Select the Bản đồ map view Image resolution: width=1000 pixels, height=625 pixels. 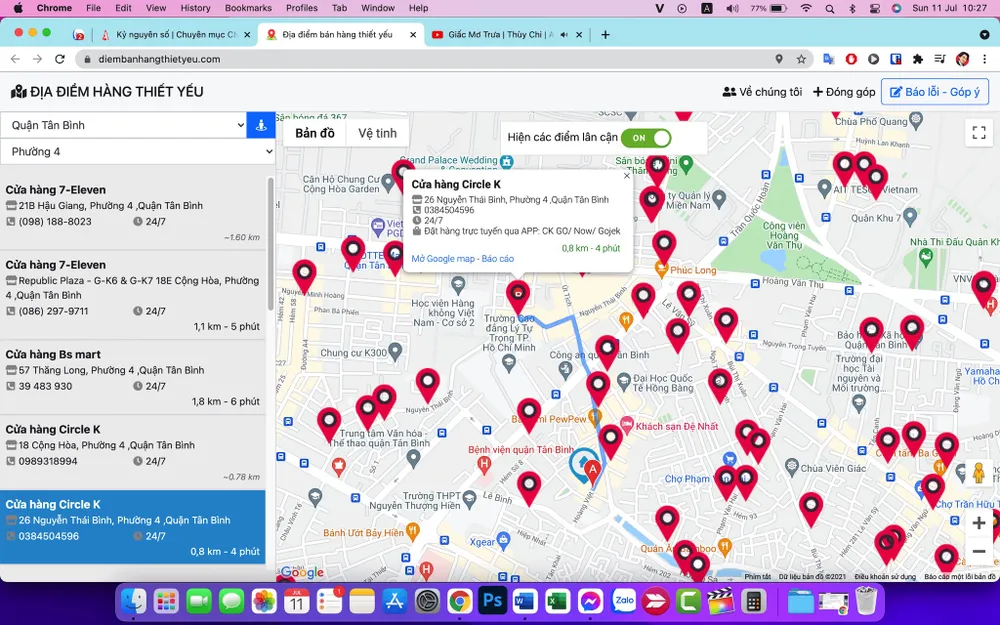click(x=314, y=133)
